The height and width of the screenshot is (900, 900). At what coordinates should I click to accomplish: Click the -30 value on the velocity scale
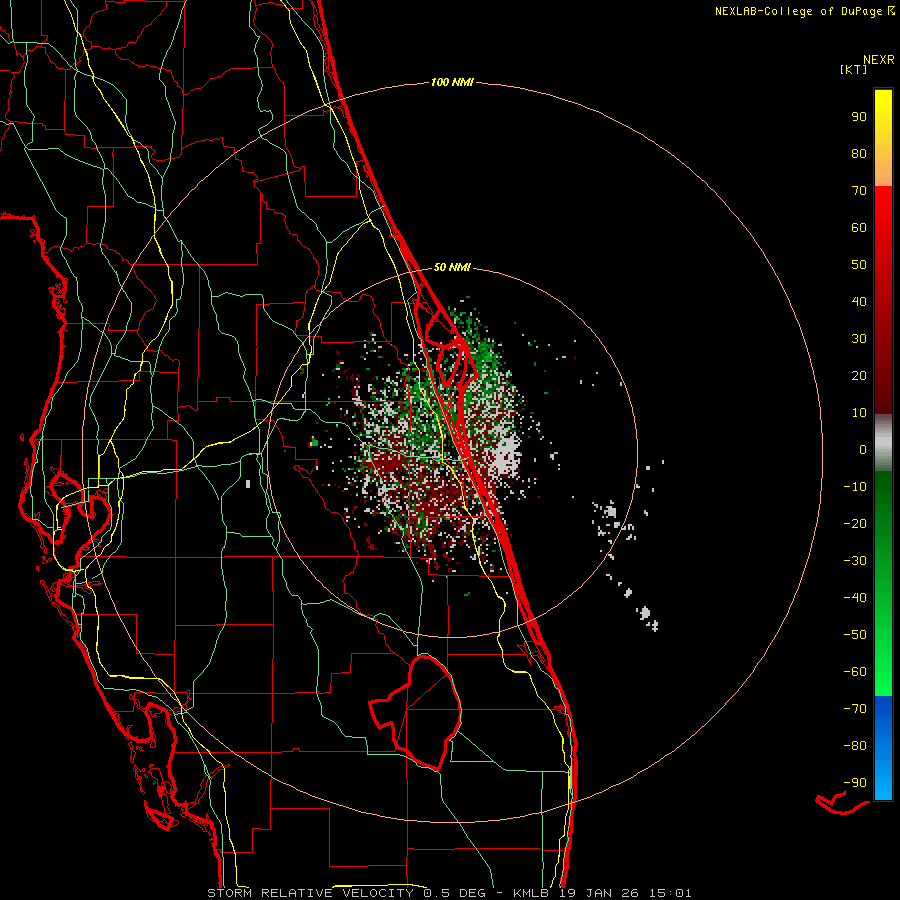(x=855, y=561)
